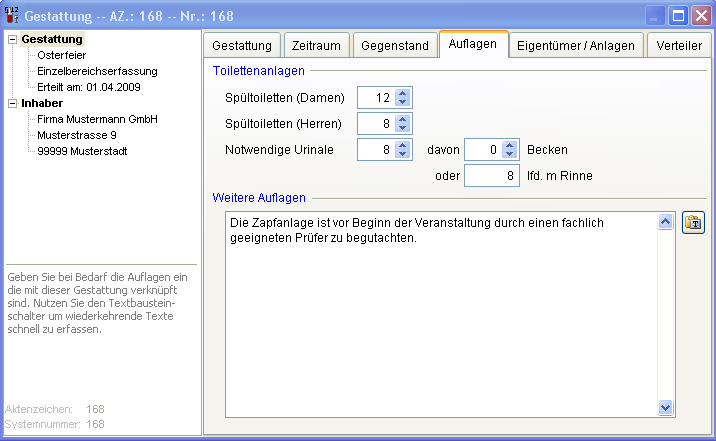Select Osterfeier in the tree
Screen dimensions: 716x441
[x=61, y=55]
